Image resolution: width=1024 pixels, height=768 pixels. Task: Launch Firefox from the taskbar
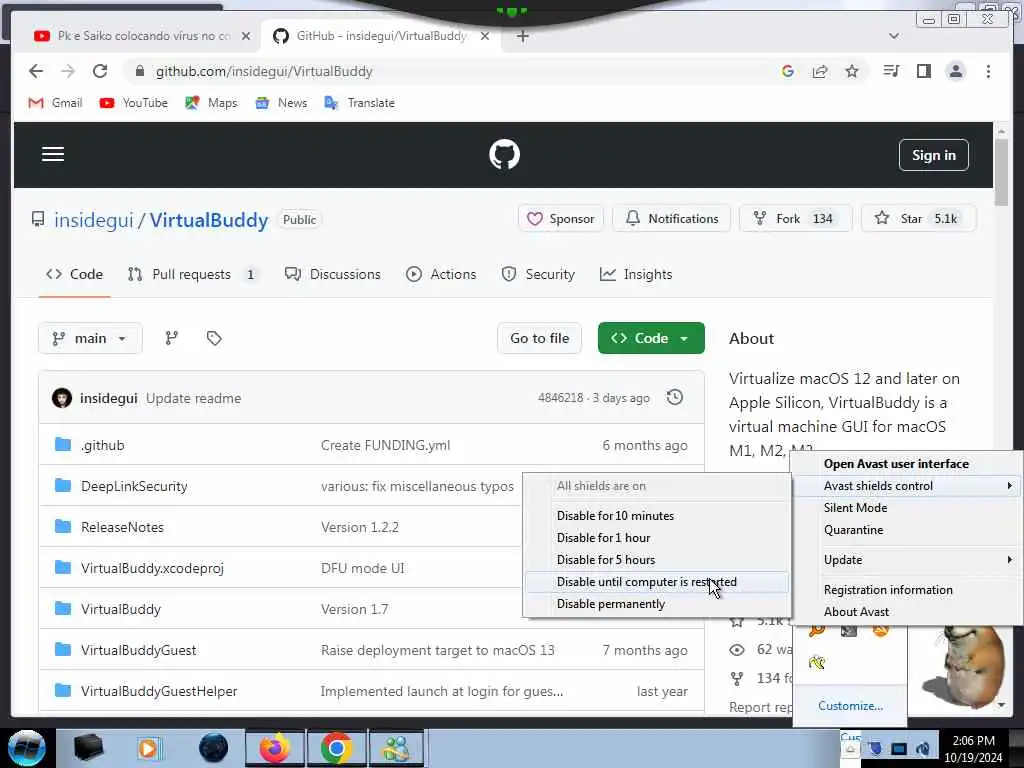click(x=274, y=748)
